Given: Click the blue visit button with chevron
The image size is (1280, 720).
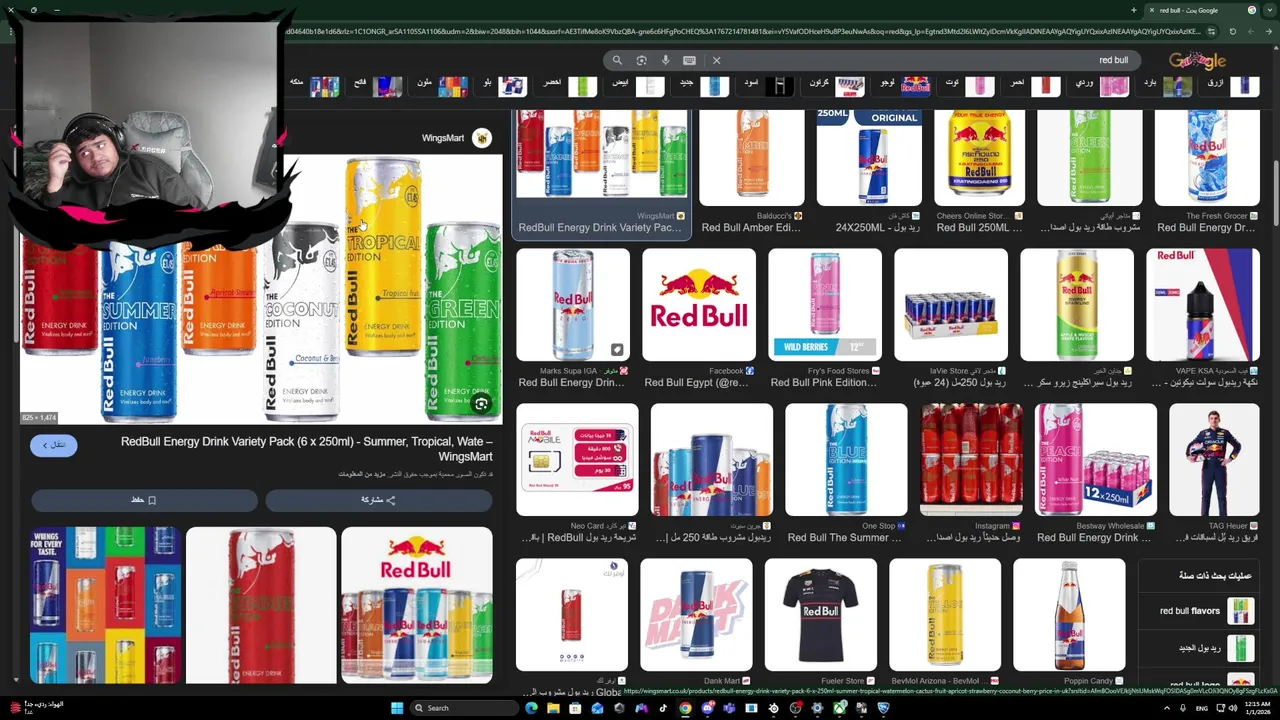Looking at the screenshot, I should (53, 445).
